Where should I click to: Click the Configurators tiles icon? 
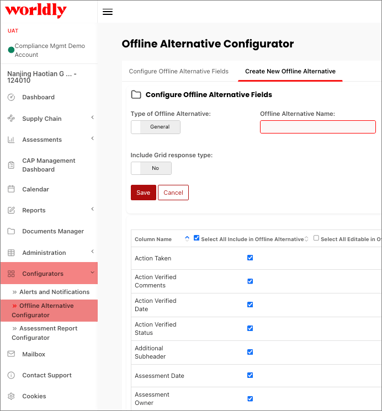point(11,274)
